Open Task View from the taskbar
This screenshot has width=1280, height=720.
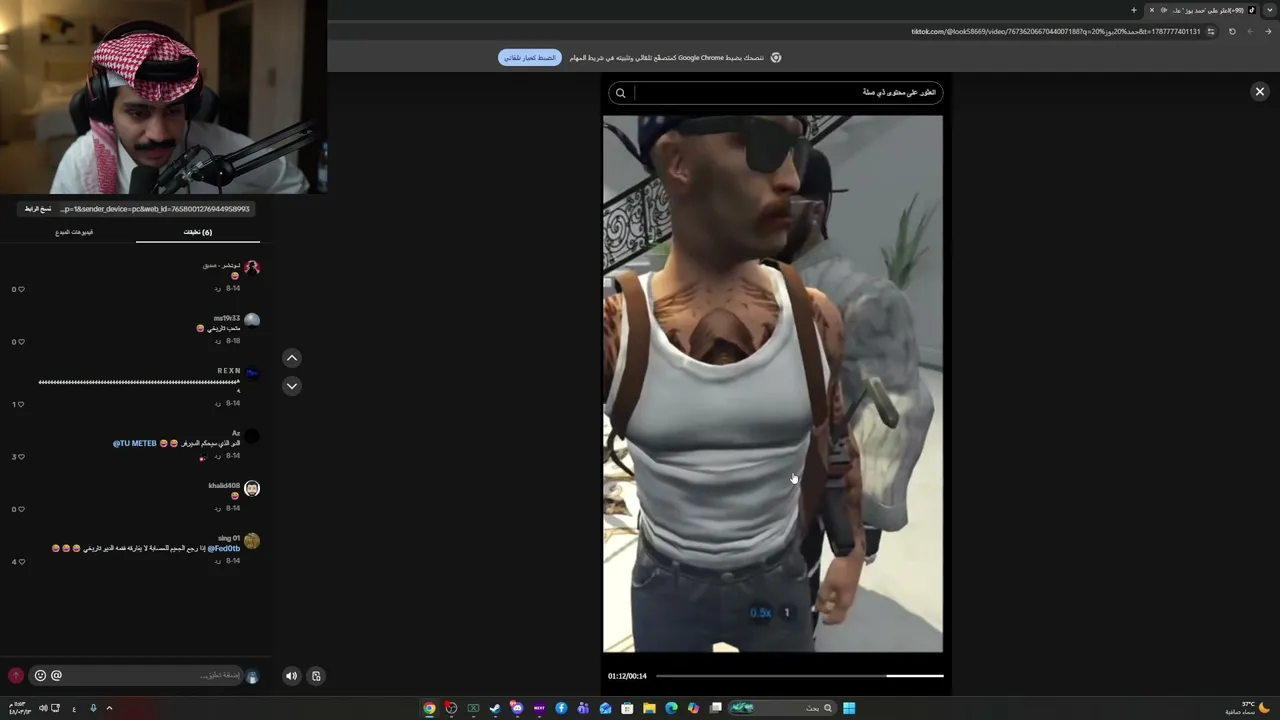coord(716,708)
